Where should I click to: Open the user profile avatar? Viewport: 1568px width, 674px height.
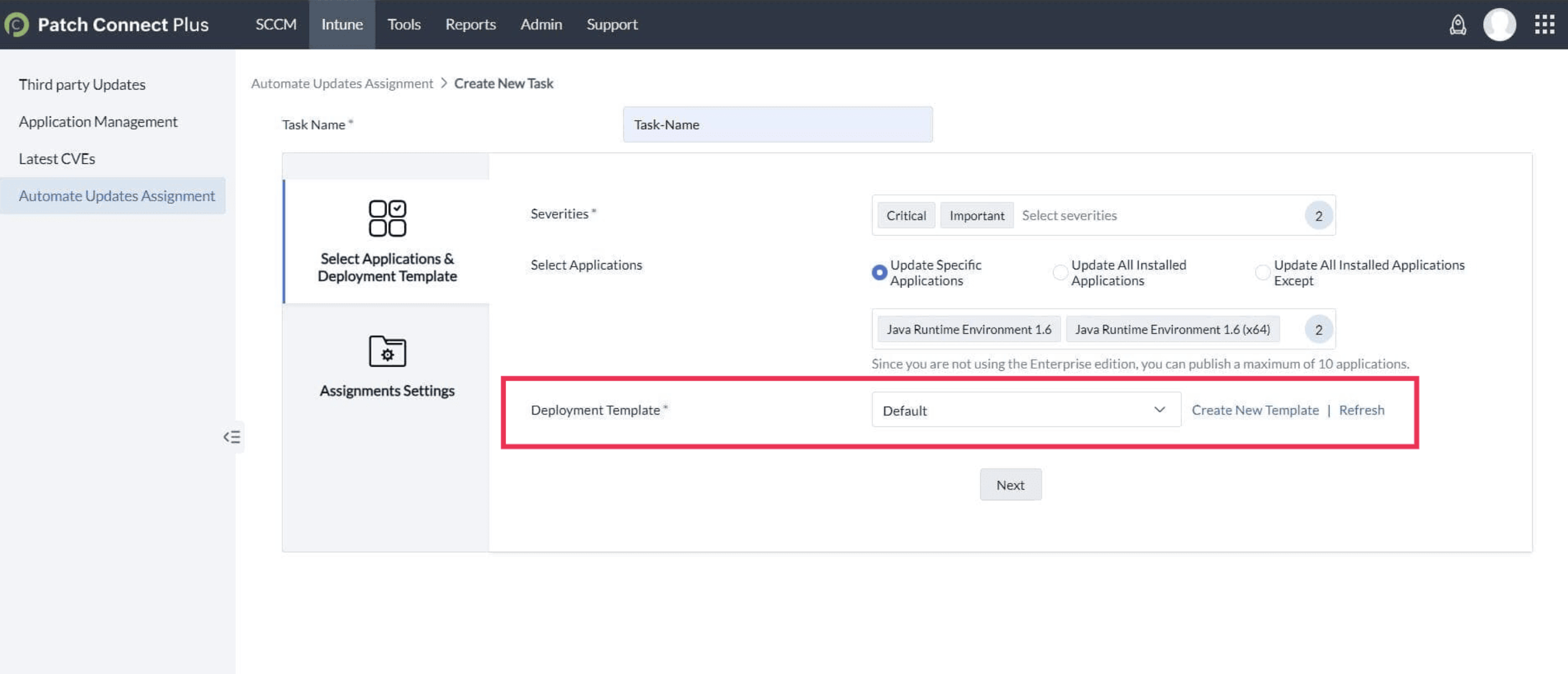pyautogui.click(x=1499, y=24)
